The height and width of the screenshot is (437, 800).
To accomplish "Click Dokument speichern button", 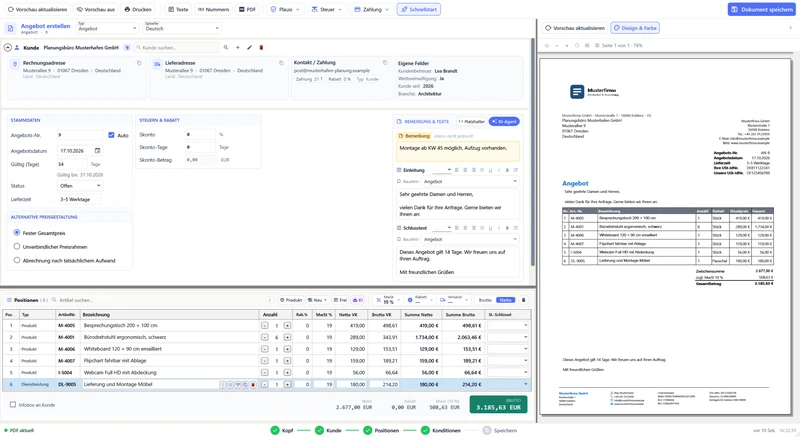I will tap(761, 9).
